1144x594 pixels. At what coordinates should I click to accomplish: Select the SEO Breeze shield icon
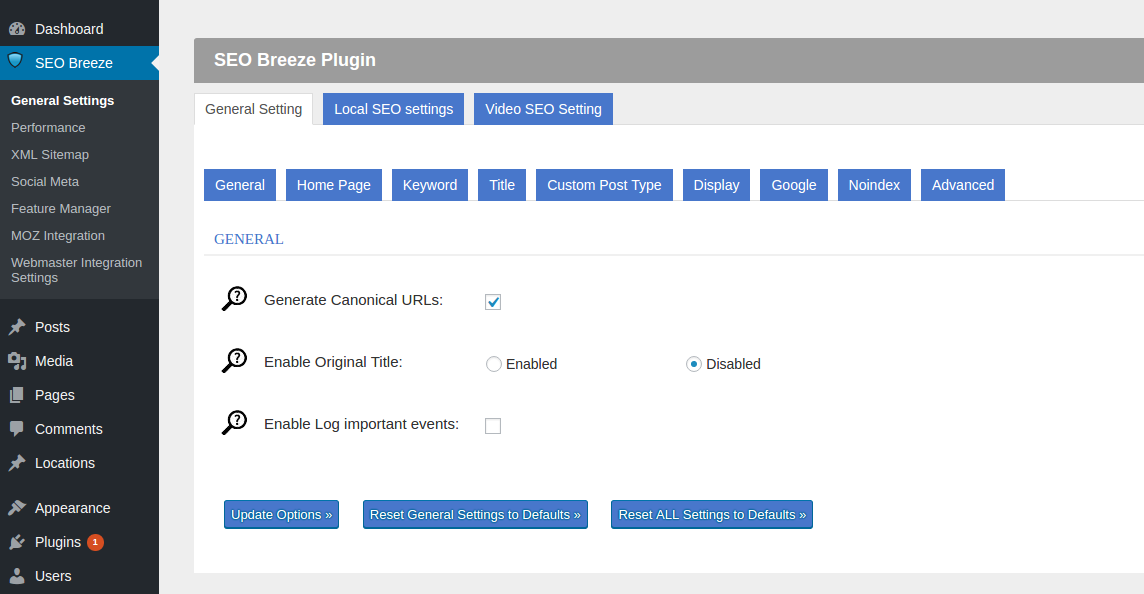coord(14,62)
